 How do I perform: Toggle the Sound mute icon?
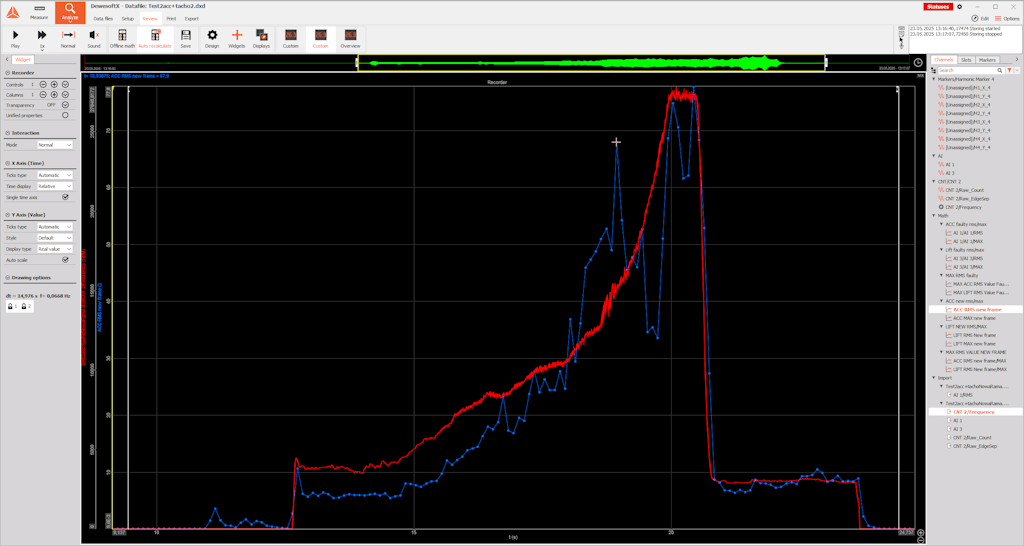(x=94, y=38)
